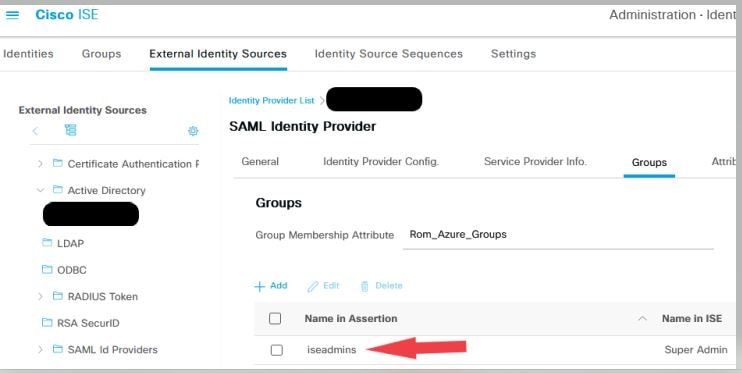Open the Service Provider Info. tab
The image size is (742, 373).
[535, 161]
